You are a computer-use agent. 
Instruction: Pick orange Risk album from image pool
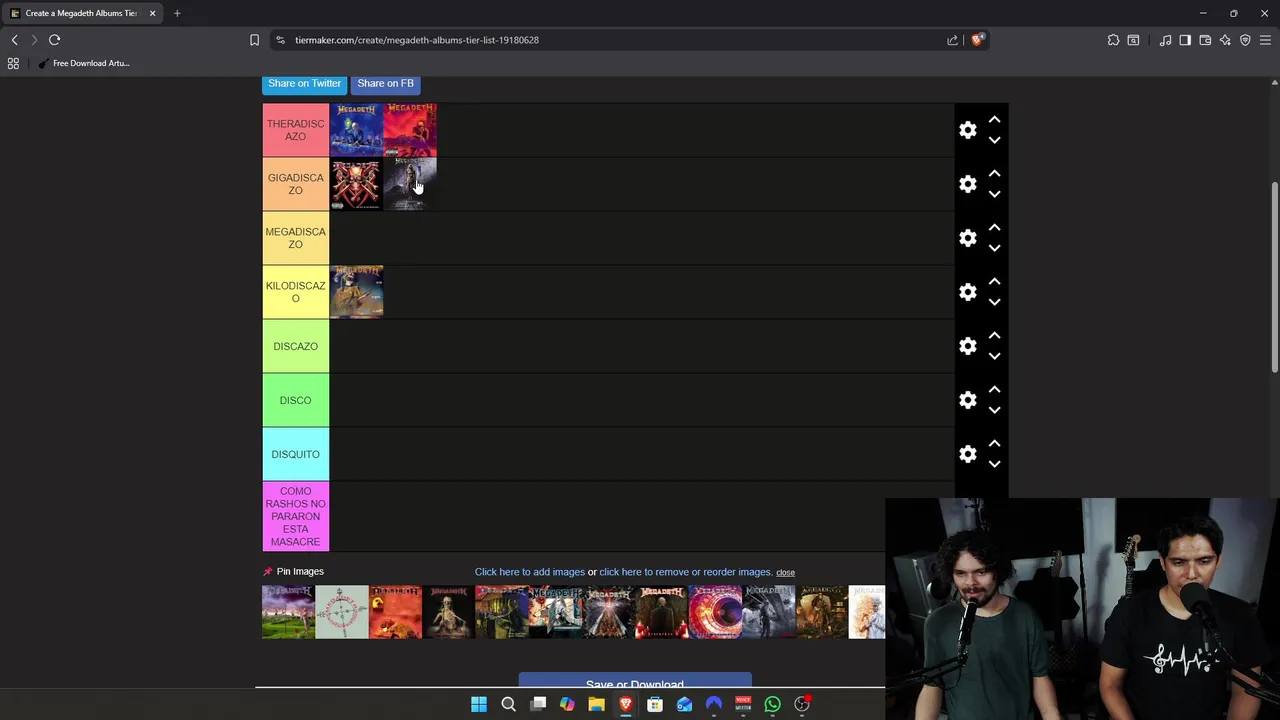(395, 612)
